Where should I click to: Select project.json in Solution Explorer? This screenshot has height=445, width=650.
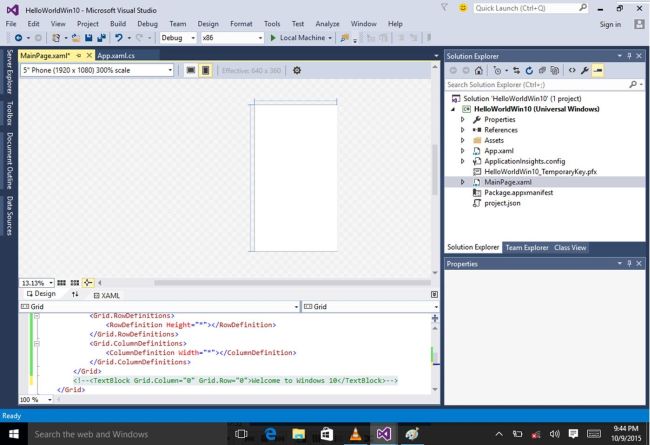(x=502, y=203)
